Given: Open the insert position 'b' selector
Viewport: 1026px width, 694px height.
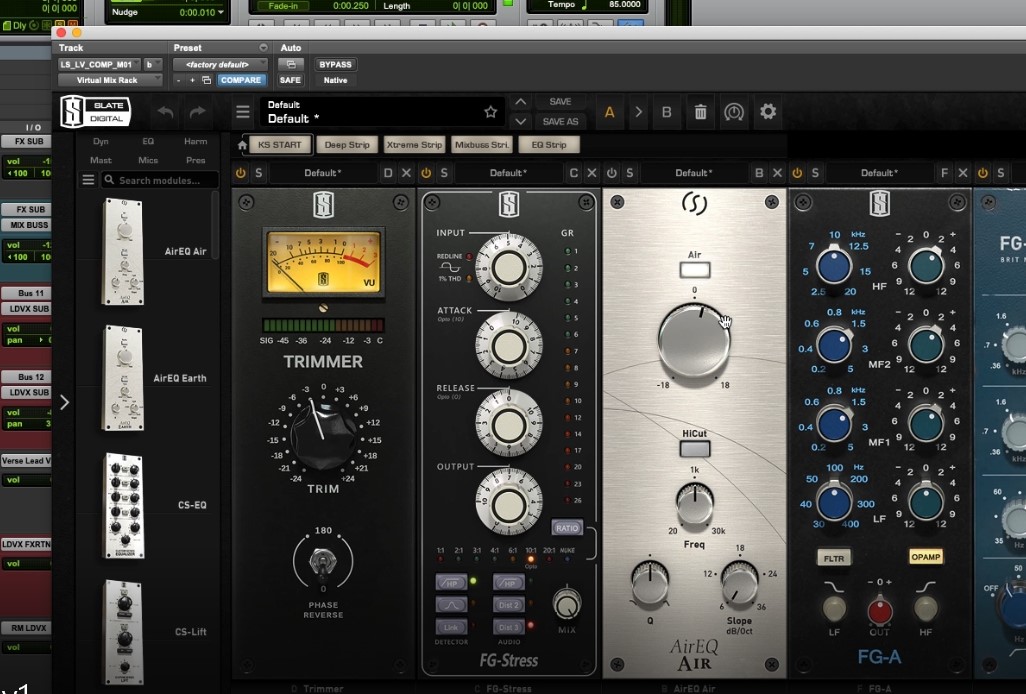Looking at the screenshot, I should click(153, 64).
